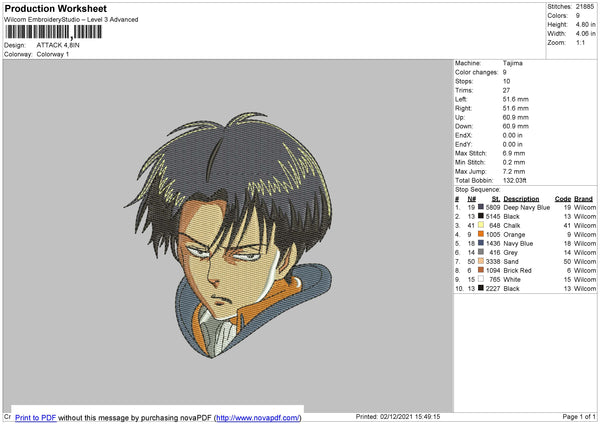The image size is (600, 424).
Task: Click the embroidered character design preview
Action: pos(229,235)
